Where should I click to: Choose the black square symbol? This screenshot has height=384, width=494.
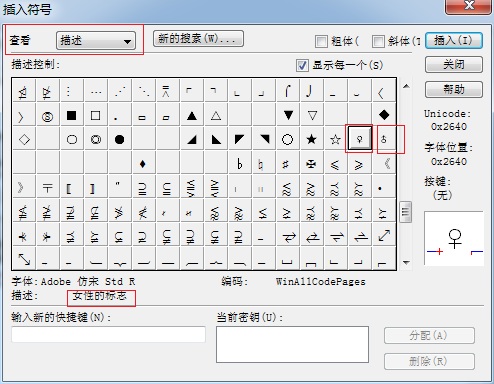pos(71,115)
